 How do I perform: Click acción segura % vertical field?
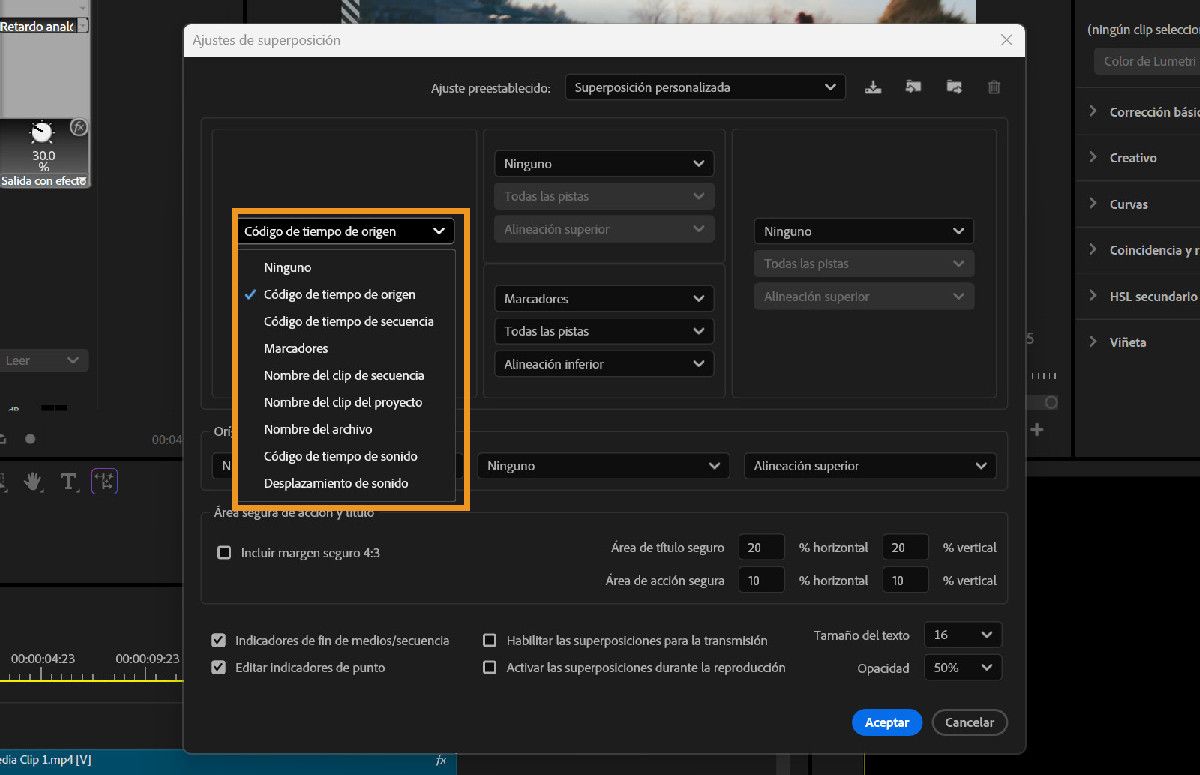(905, 580)
